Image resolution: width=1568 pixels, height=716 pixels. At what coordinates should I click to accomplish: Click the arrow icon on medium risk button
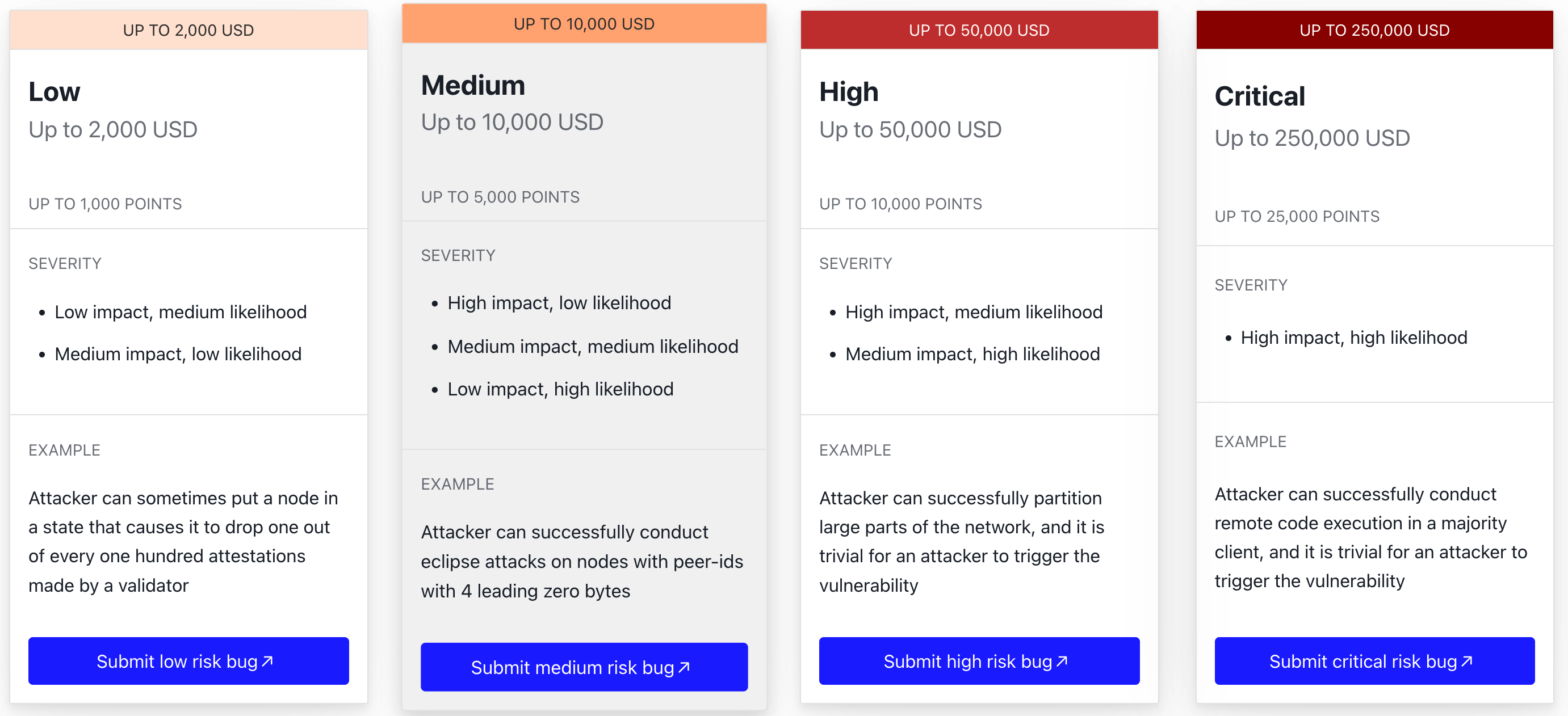point(684,667)
